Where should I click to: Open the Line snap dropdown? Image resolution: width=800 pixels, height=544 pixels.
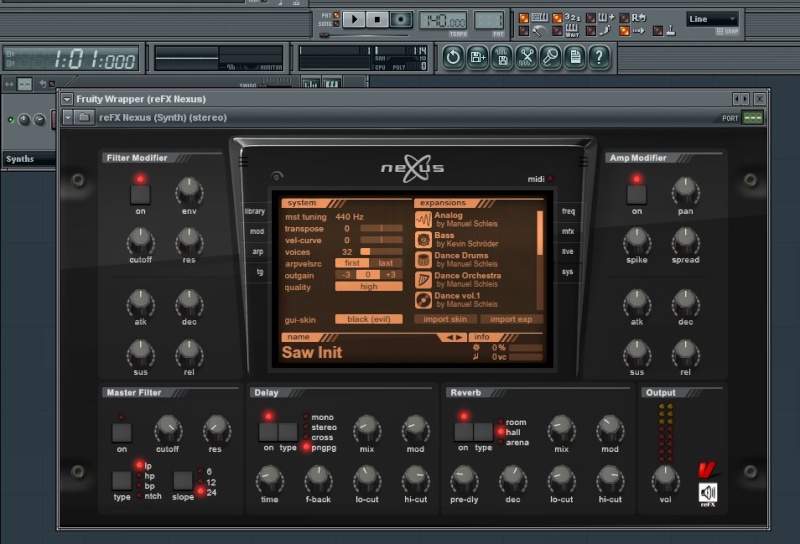point(712,19)
